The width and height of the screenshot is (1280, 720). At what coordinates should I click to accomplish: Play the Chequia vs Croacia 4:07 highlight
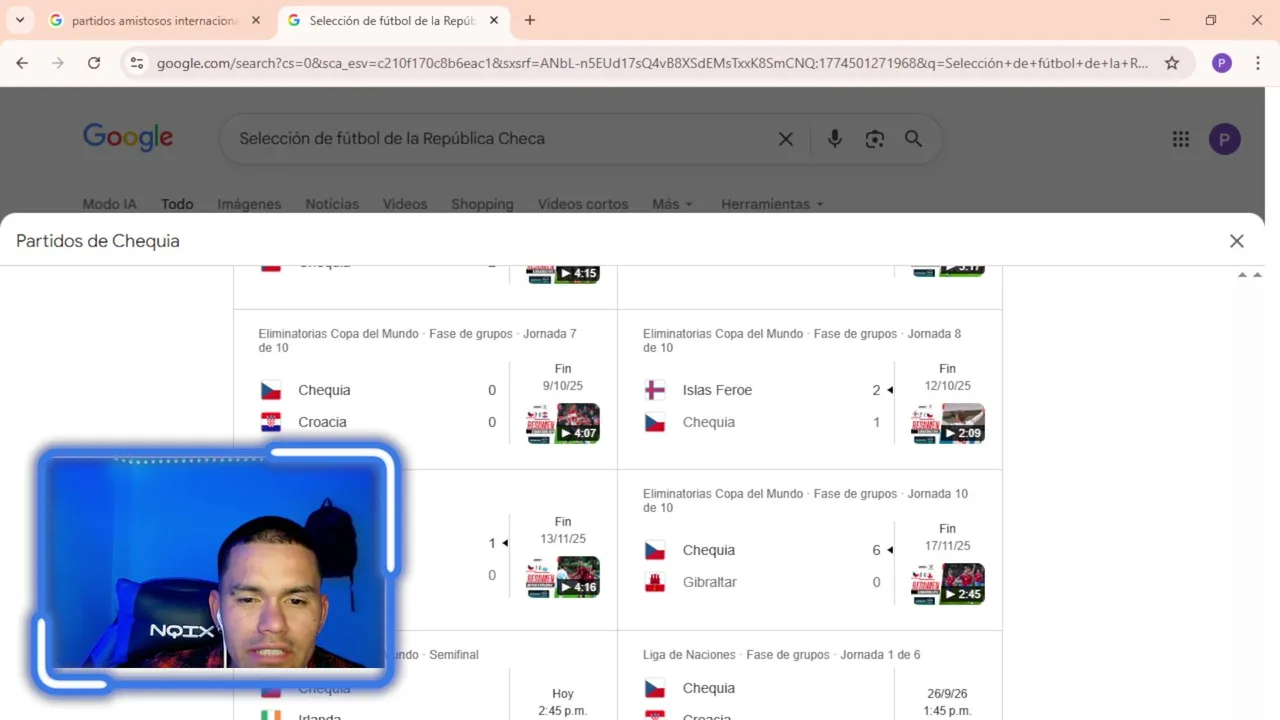(x=563, y=423)
